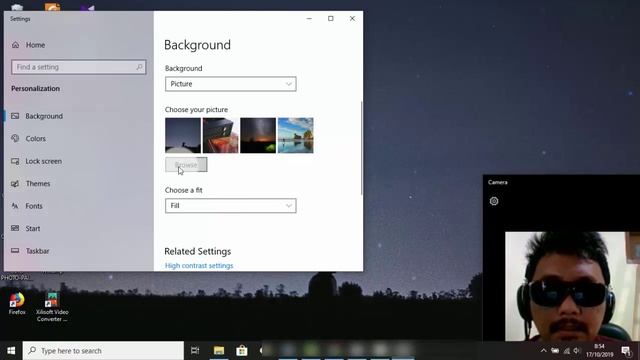Click the Taskbar icon in sidebar
640x360 pixels.
point(15,251)
